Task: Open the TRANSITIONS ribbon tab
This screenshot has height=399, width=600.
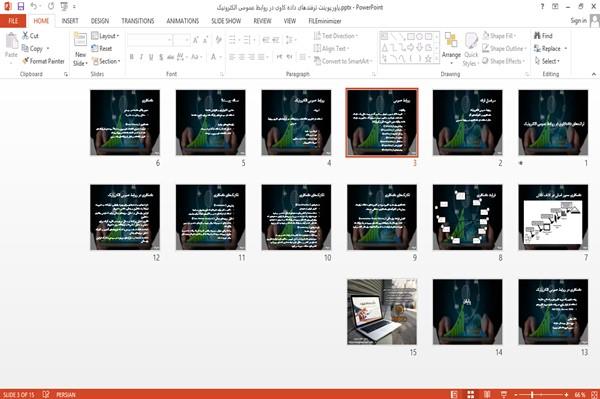Action: 137,21
